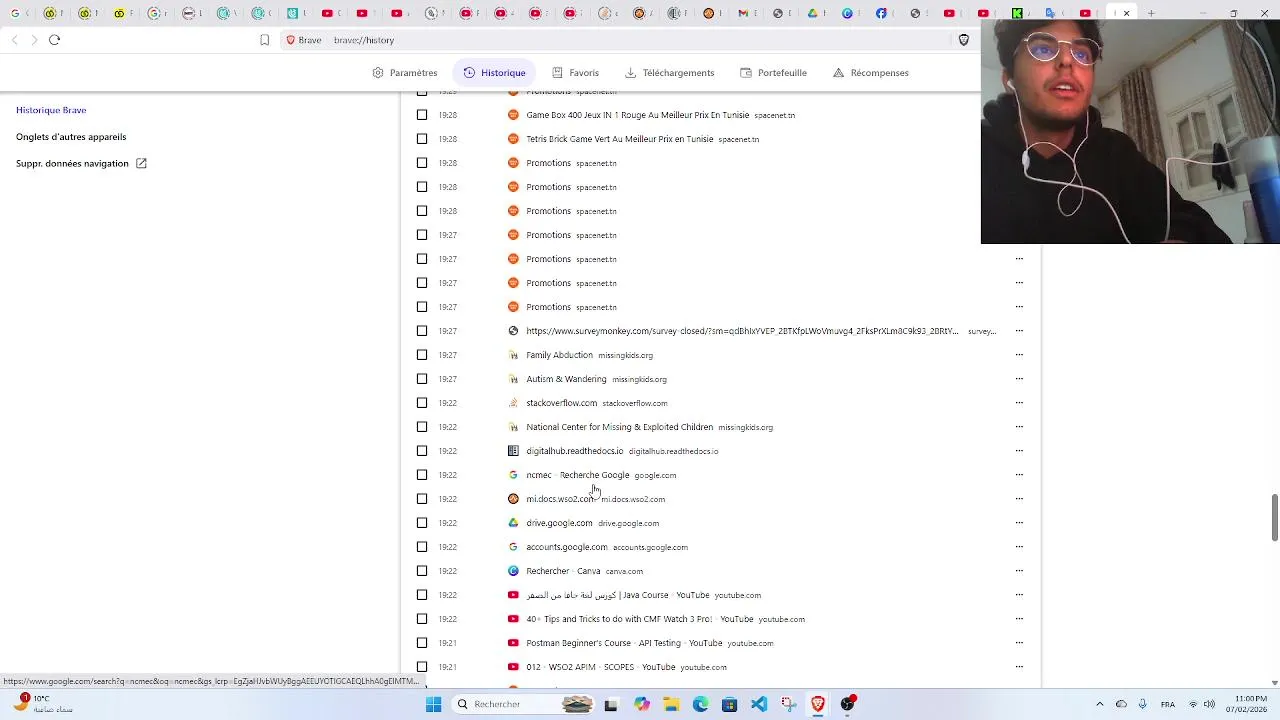Click the scrollbar down arrow

coord(1275,683)
